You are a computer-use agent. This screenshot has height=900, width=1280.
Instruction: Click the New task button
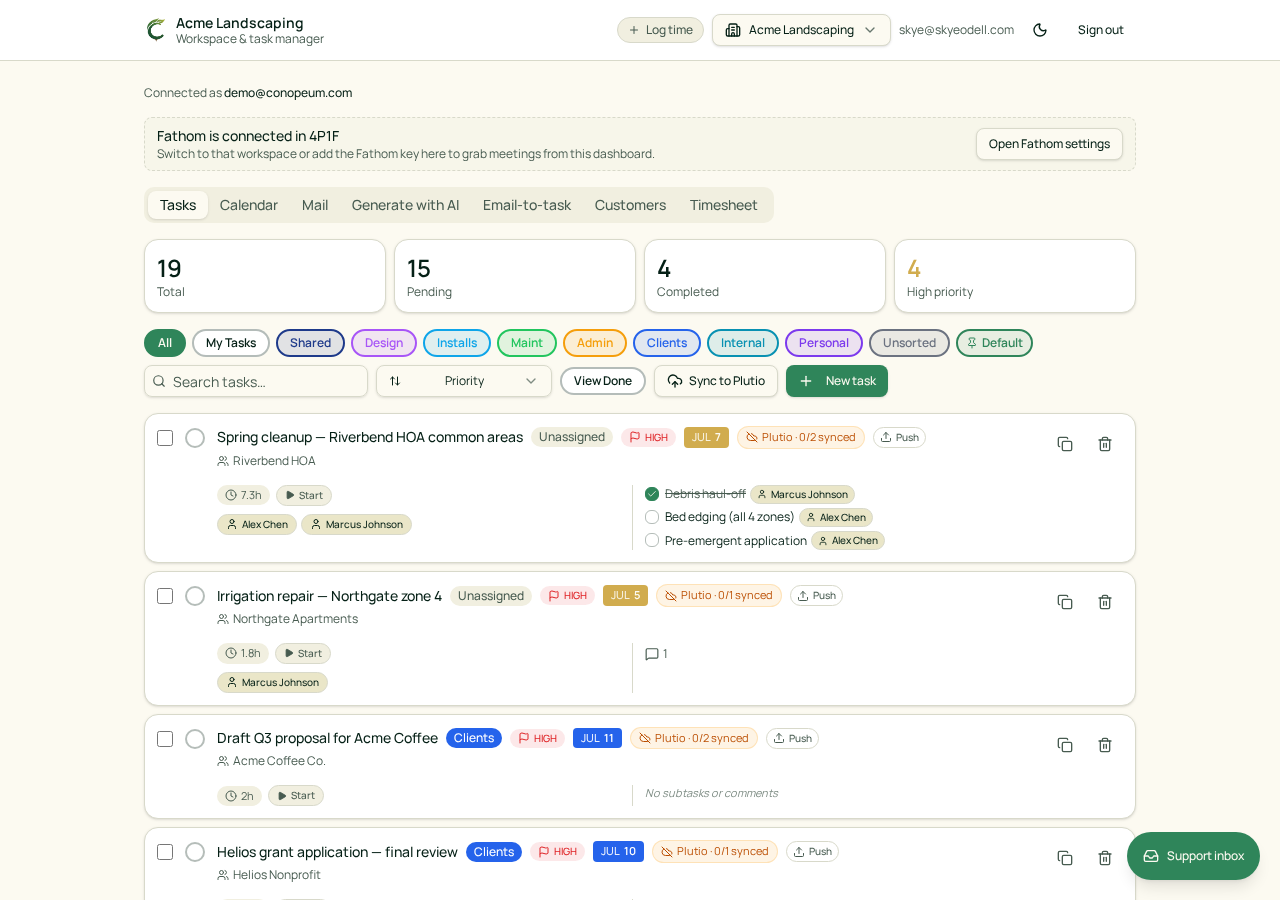[x=837, y=381]
